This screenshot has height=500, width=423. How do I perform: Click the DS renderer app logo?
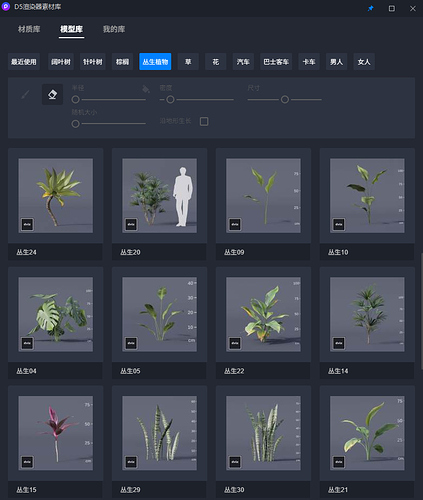tap(6, 7)
